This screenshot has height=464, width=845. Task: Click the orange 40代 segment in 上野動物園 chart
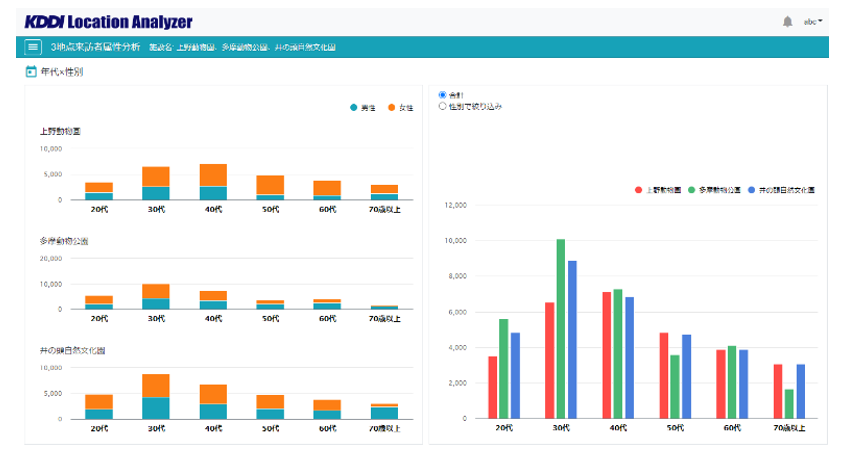pos(212,175)
